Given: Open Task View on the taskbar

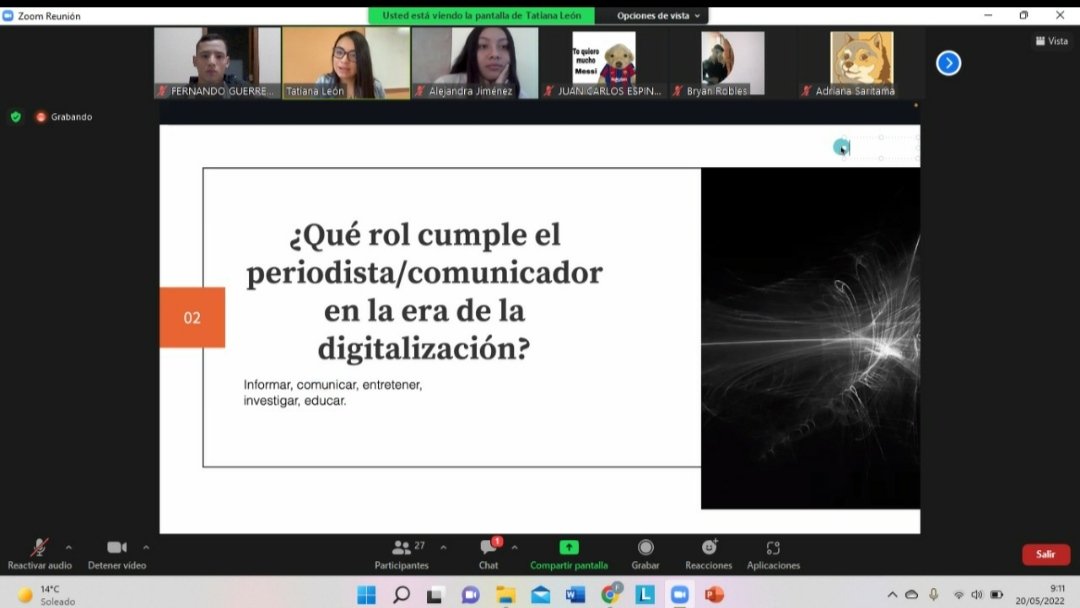Looking at the screenshot, I should click(435, 594).
